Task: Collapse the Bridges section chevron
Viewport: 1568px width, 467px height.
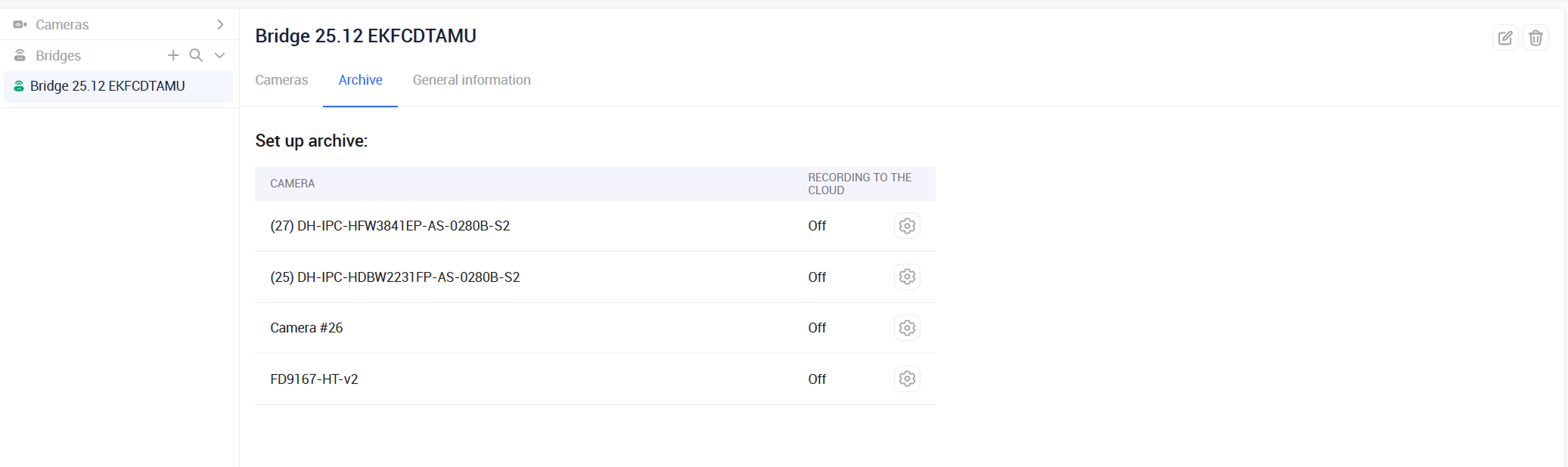Action: point(220,55)
